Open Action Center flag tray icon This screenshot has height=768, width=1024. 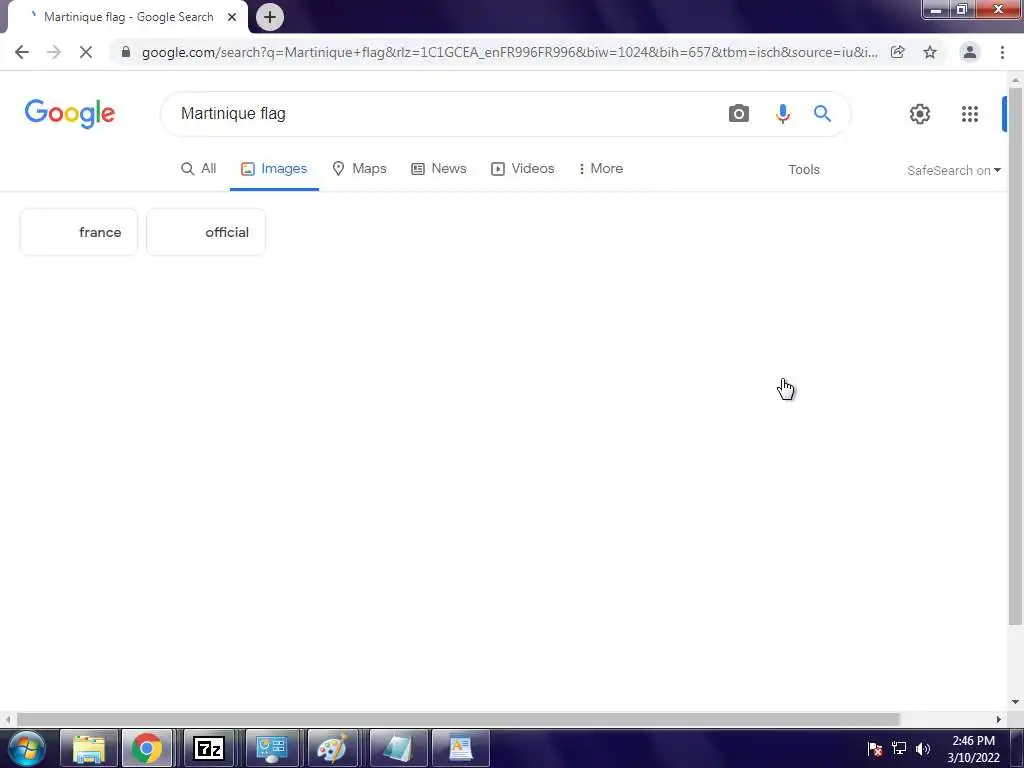pyautogui.click(x=875, y=748)
